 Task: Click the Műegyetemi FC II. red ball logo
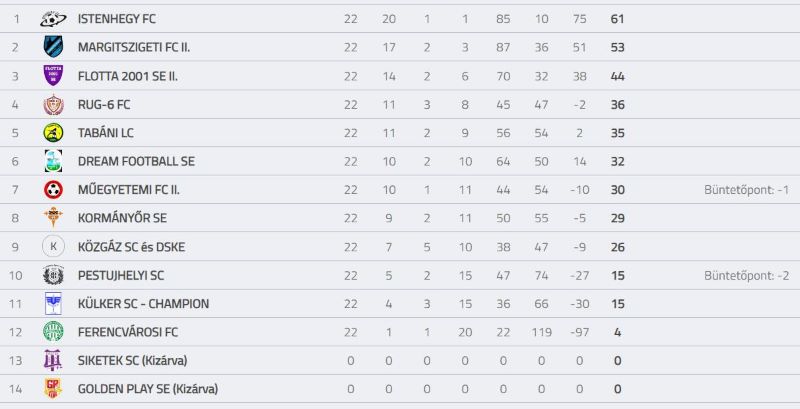pyautogui.click(x=53, y=190)
